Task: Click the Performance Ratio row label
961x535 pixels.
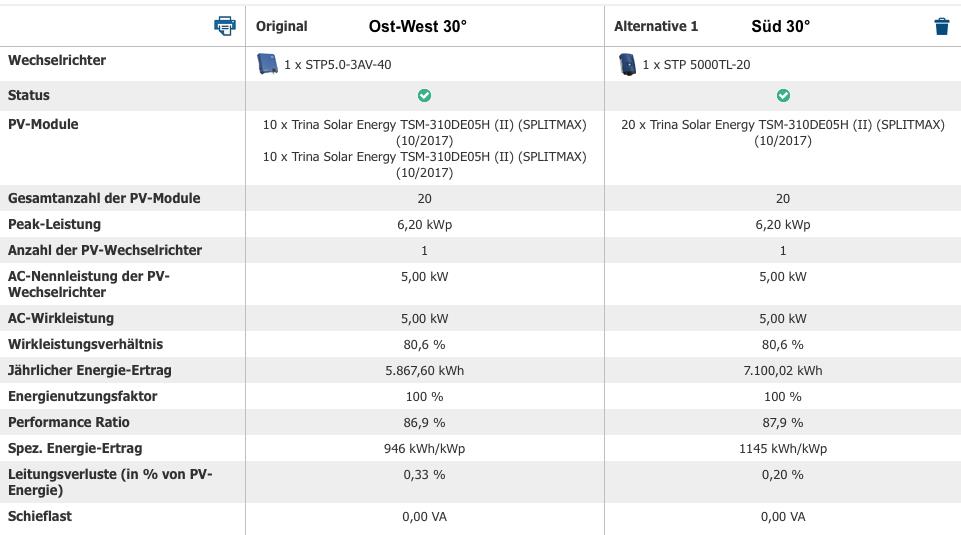Action: (x=69, y=422)
